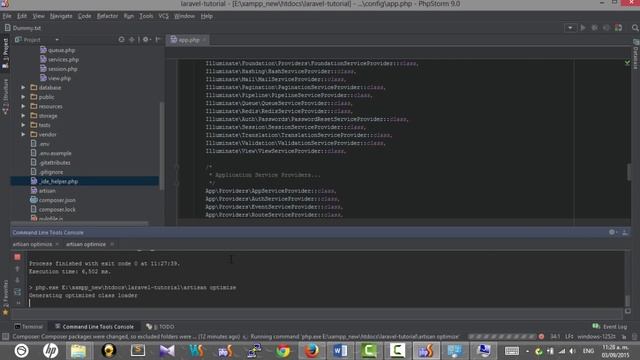The width and height of the screenshot is (640, 360).
Task: Stop the running artisan process (red square)
Action: coord(17,257)
